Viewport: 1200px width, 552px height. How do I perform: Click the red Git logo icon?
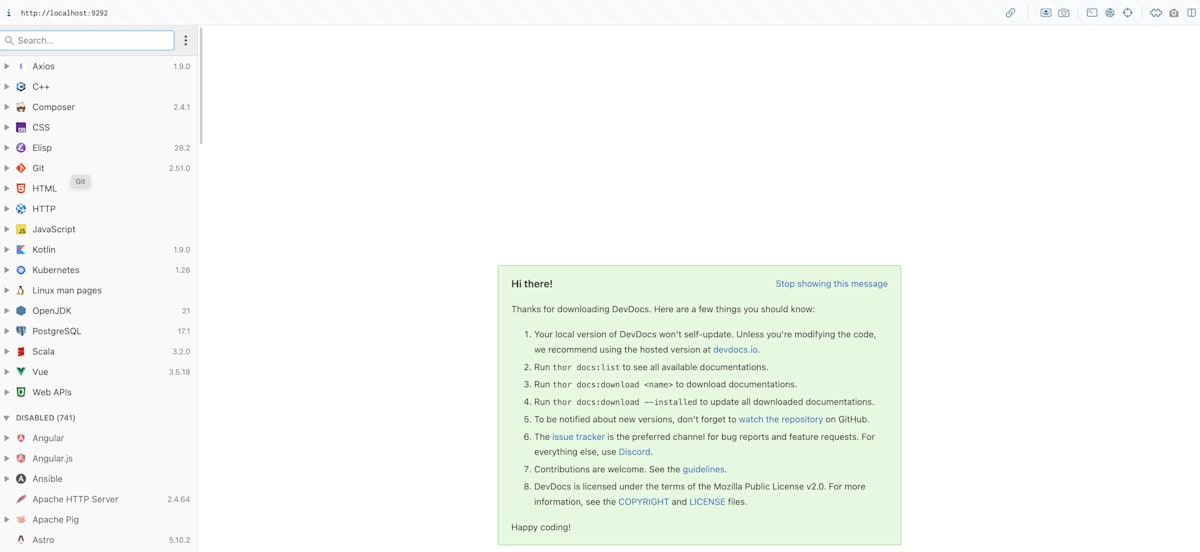click(21, 168)
